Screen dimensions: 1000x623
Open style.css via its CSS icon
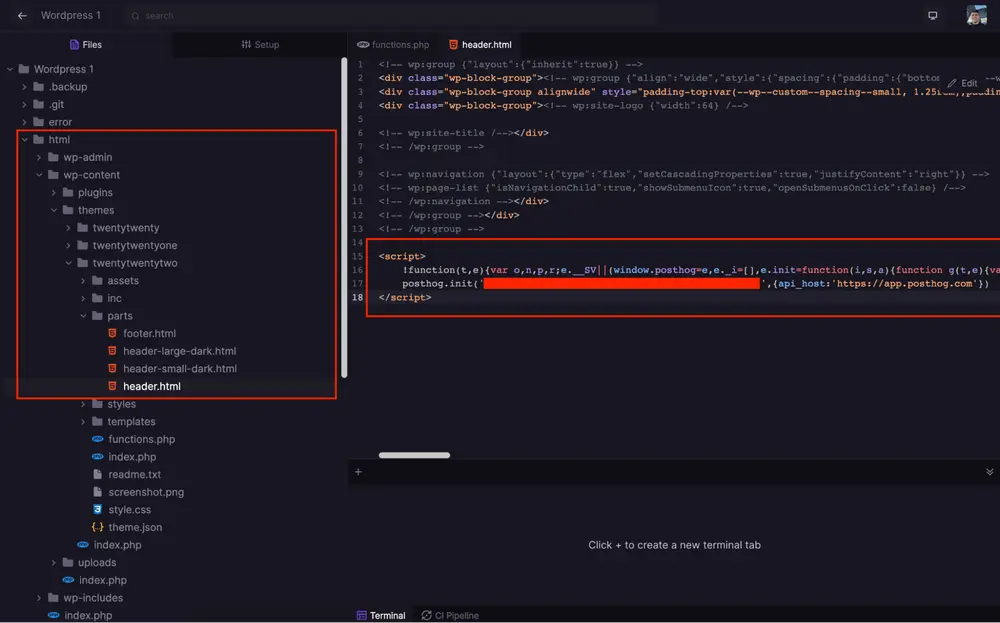tap(98, 509)
